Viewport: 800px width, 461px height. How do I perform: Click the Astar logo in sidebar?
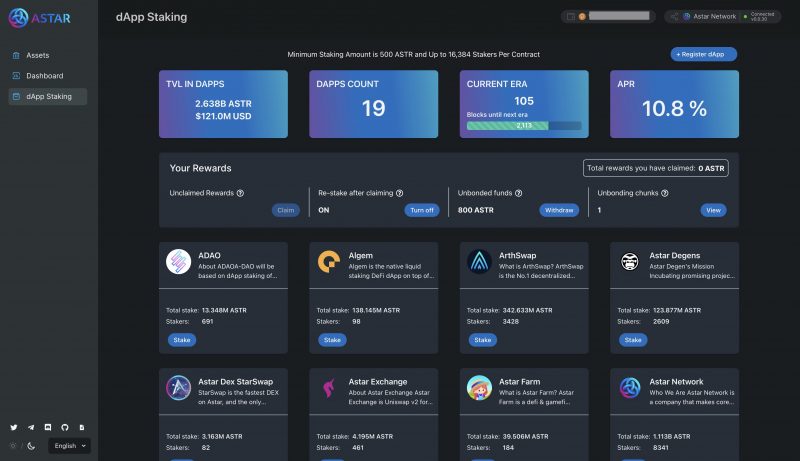[x=39, y=18]
